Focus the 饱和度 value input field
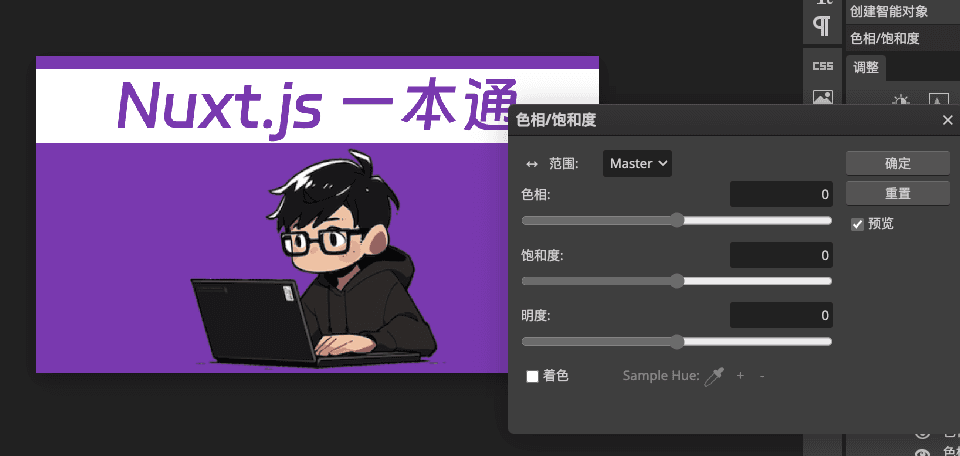The image size is (960, 456). [x=781, y=255]
